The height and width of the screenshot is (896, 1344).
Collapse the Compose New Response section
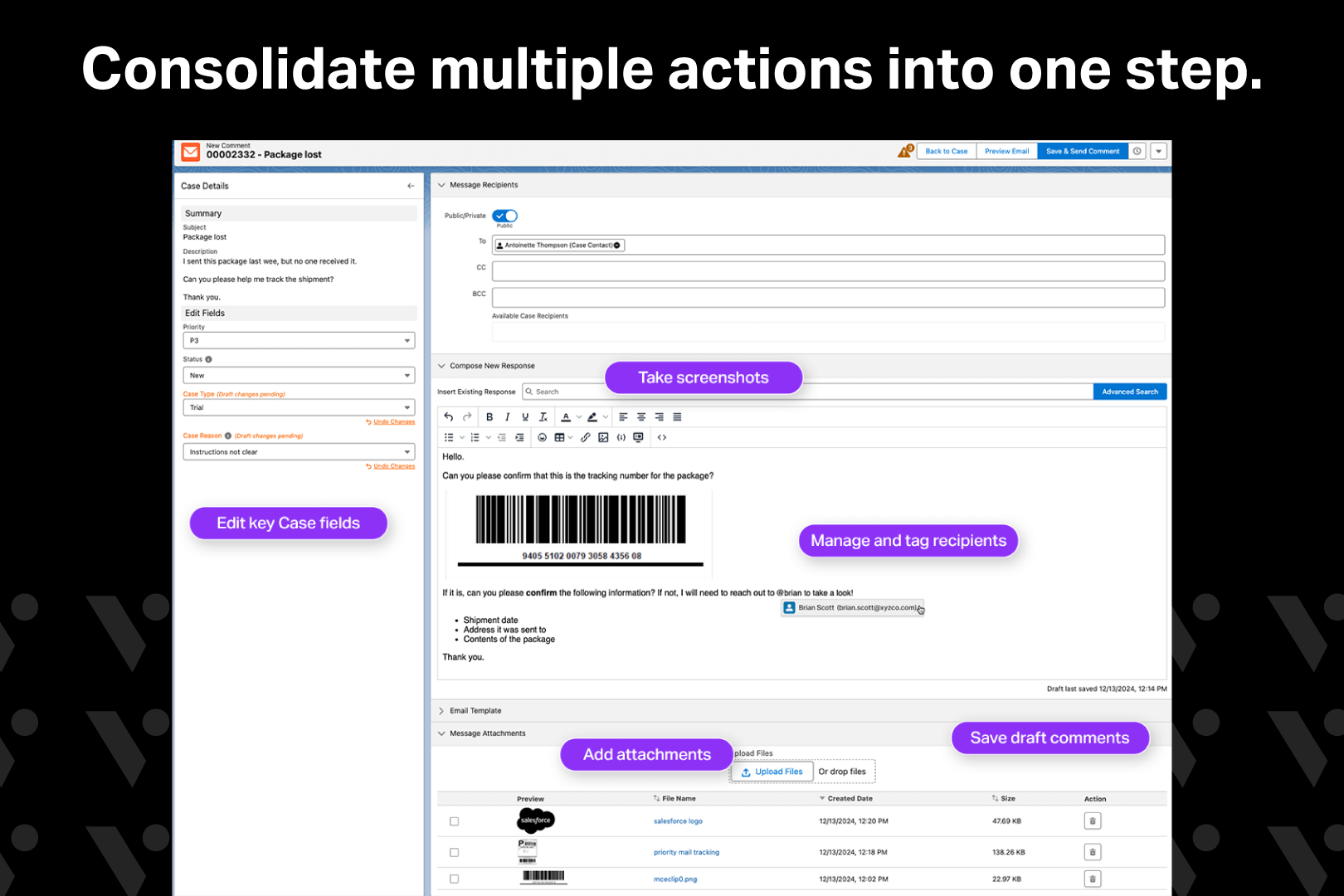coord(441,366)
